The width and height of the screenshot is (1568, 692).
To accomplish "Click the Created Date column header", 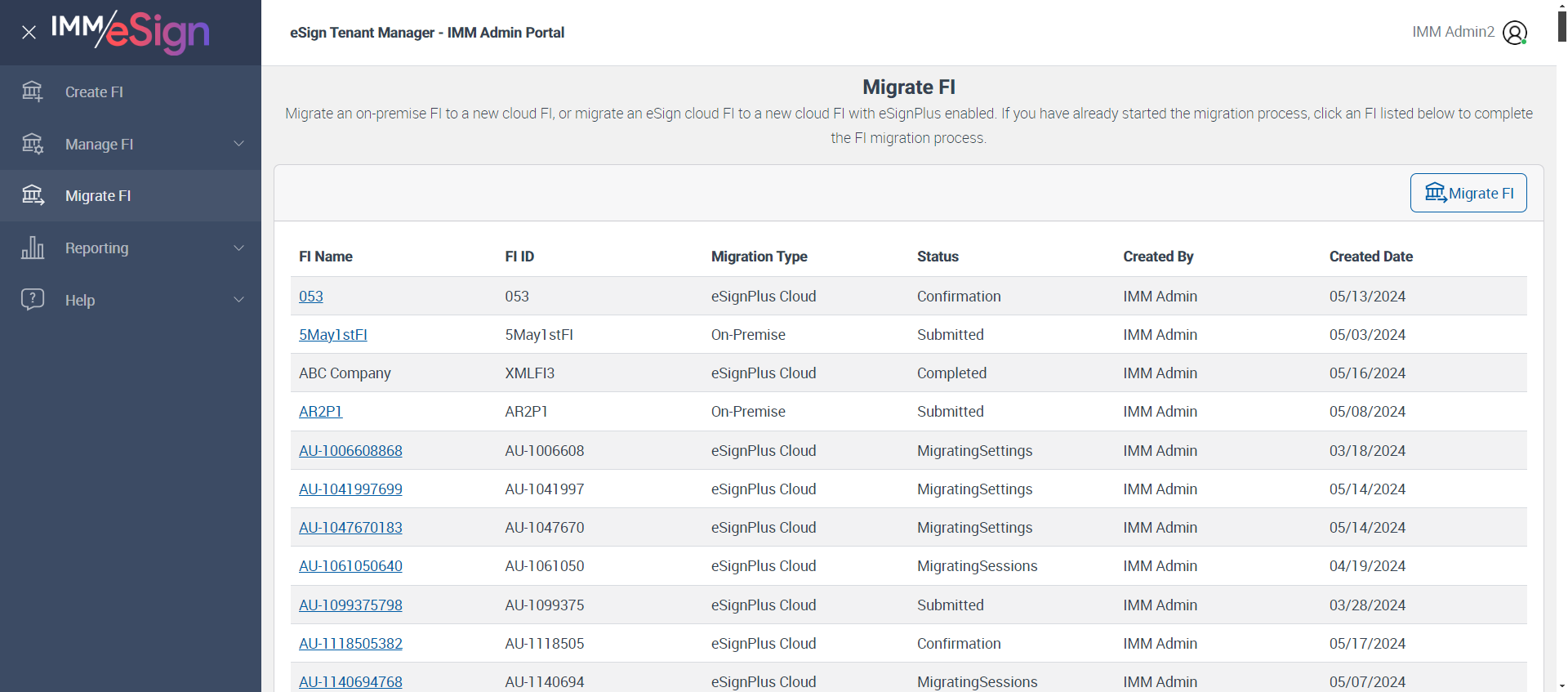I will click(1371, 257).
